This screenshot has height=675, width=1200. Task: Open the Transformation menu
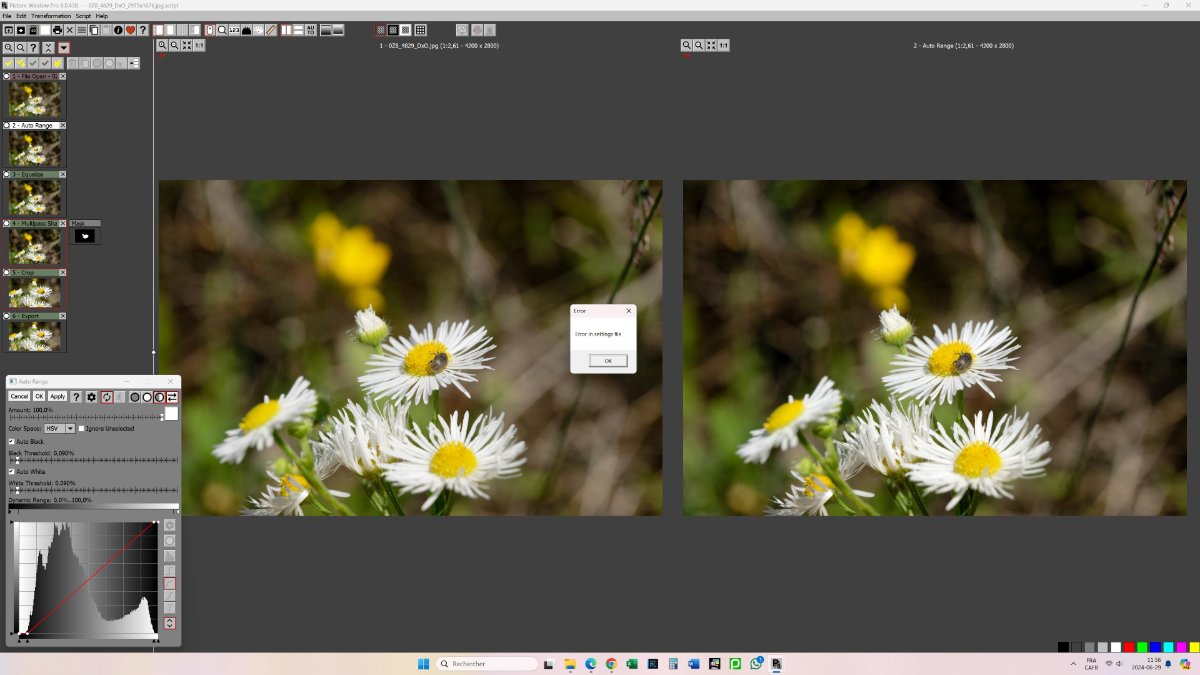click(x=51, y=16)
